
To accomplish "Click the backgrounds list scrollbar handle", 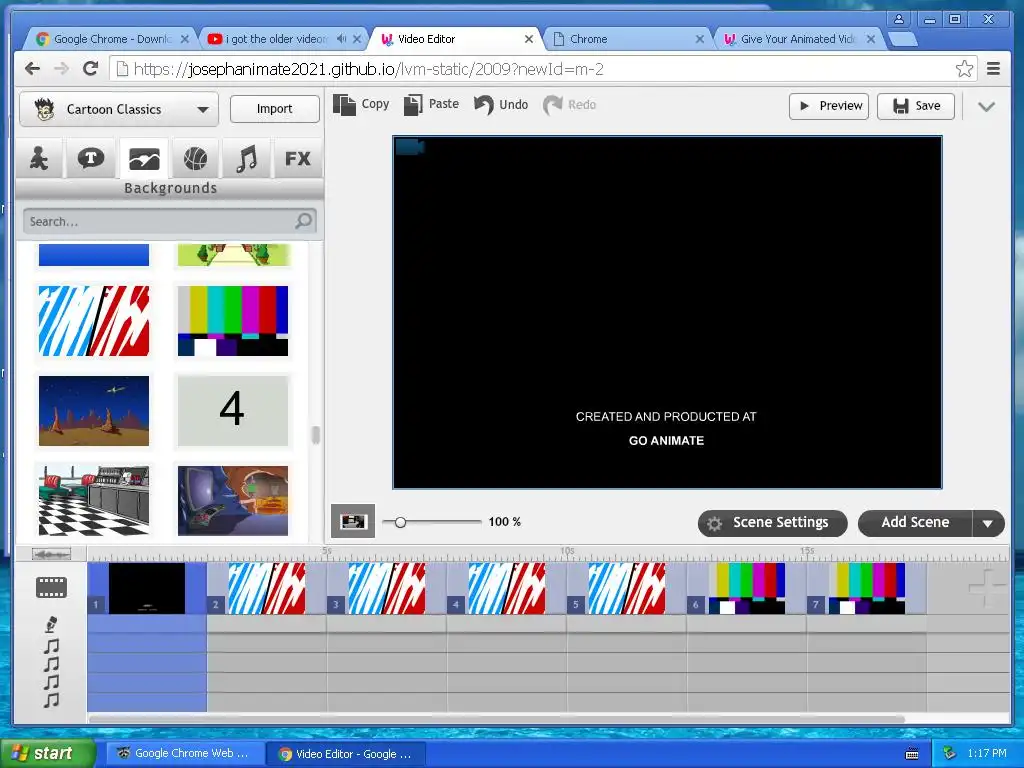I will tap(315, 435).
